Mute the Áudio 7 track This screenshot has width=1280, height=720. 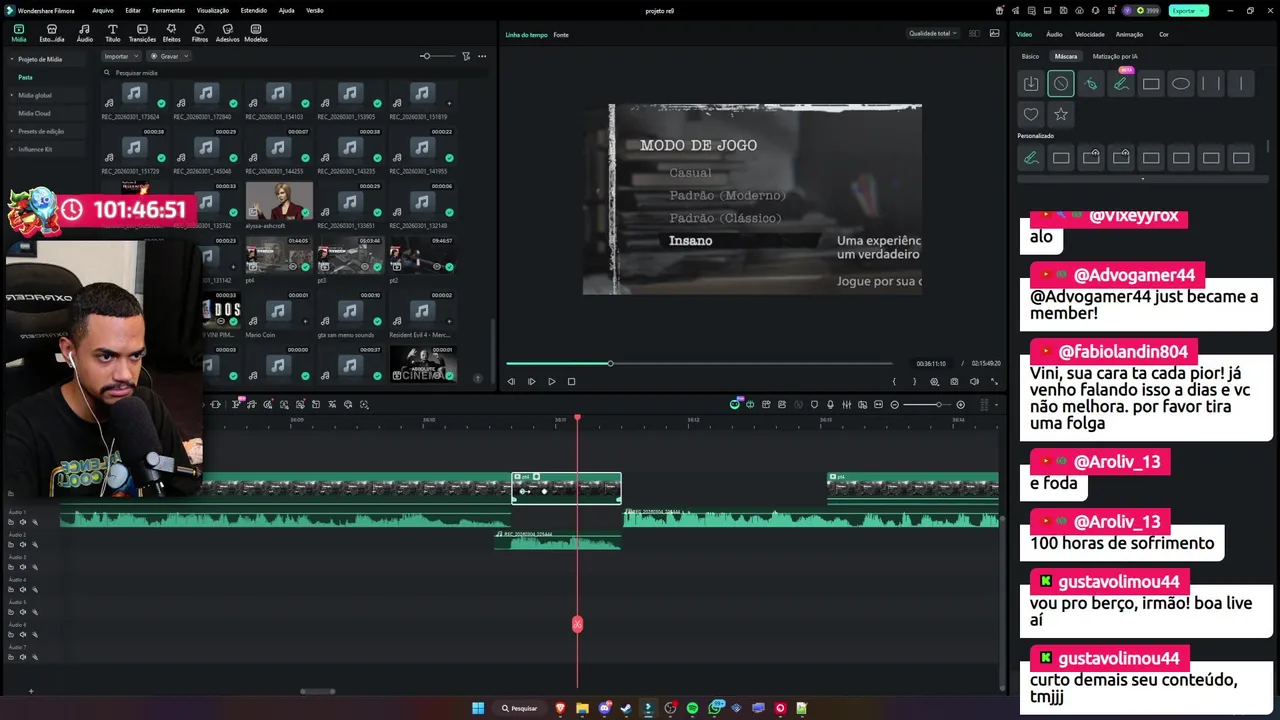tap(23, 657)
